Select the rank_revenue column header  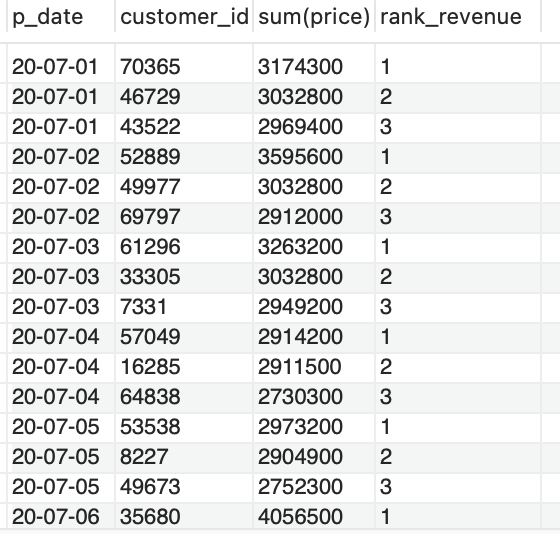pyautogui.click(x=458, y=17)
